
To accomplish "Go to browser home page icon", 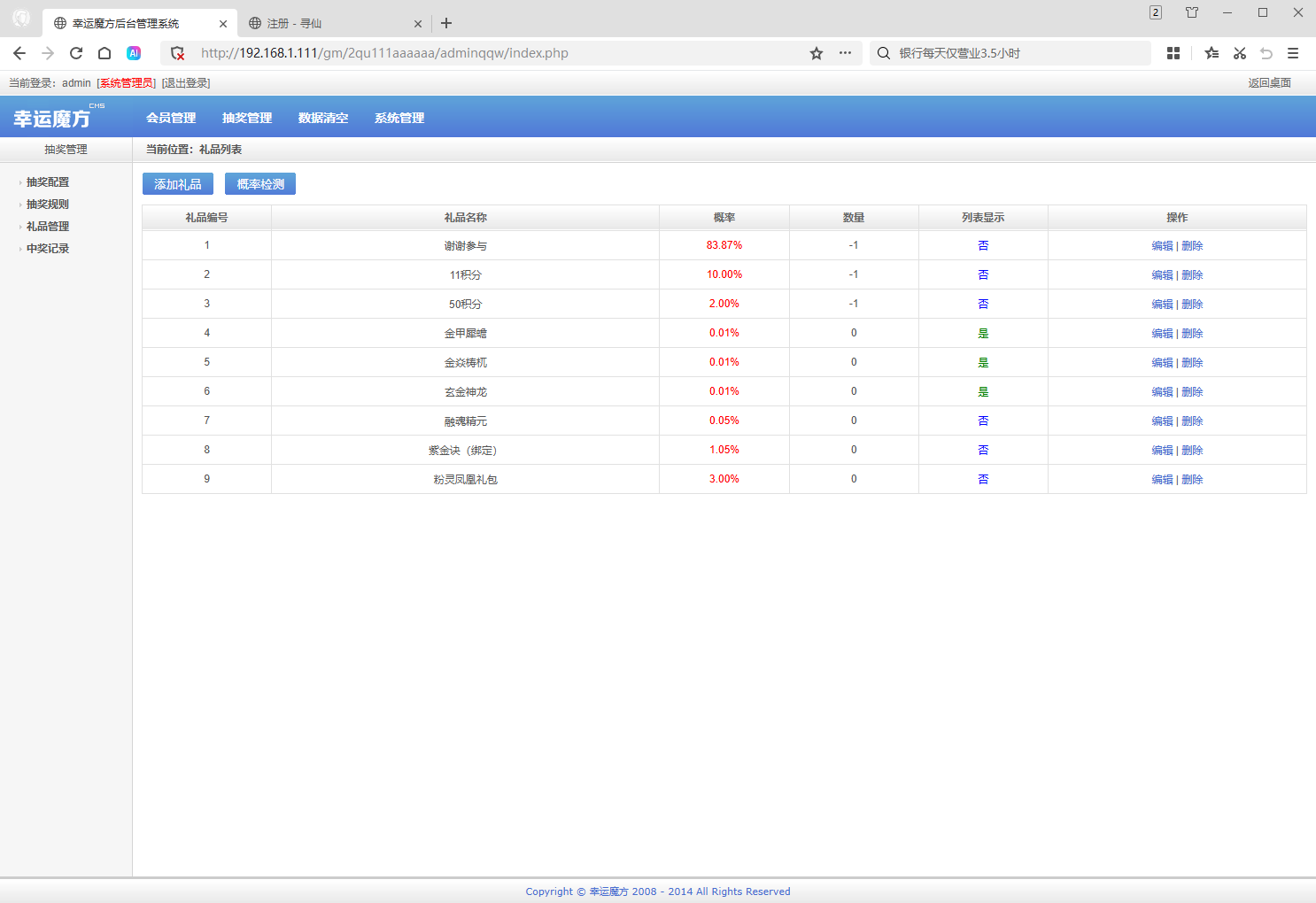I will click(105, 53).
